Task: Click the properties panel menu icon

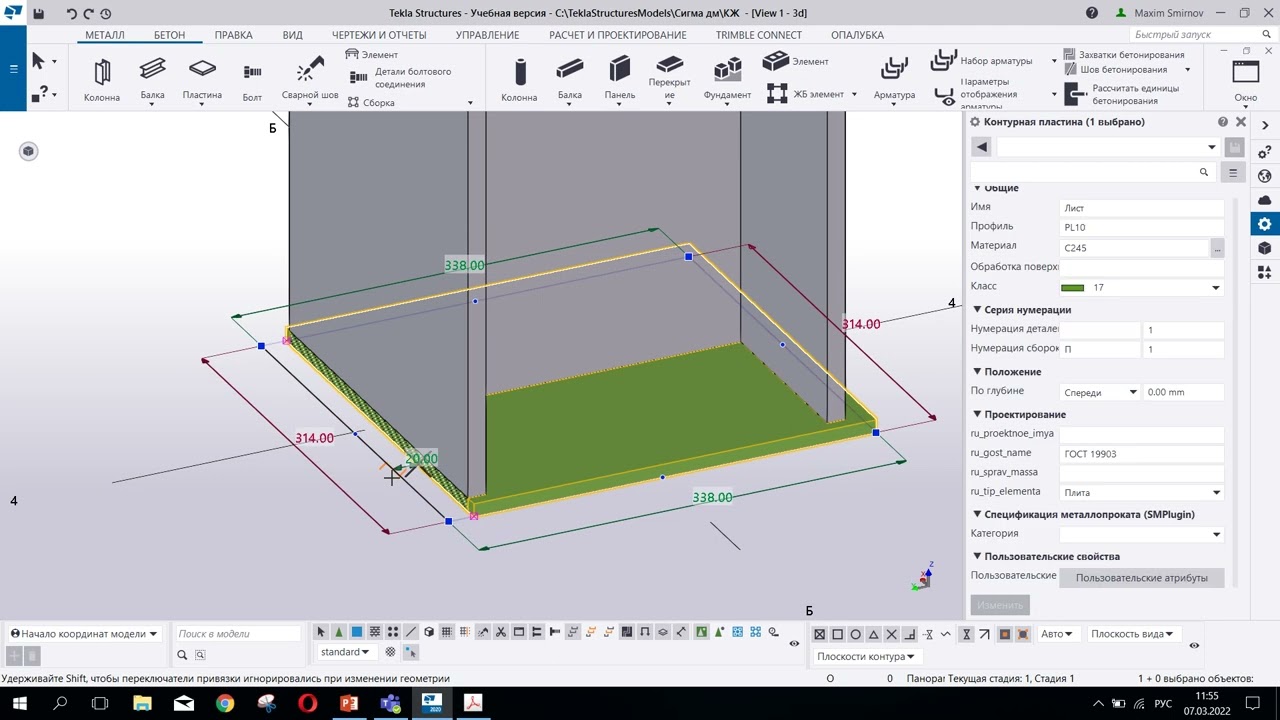Action: pyautogui.click(x=1233, y=173)
